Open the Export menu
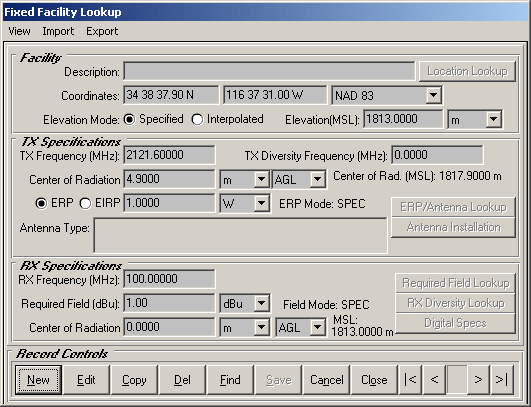This screenshot has width=531, height=407. (x=102, y=31)
